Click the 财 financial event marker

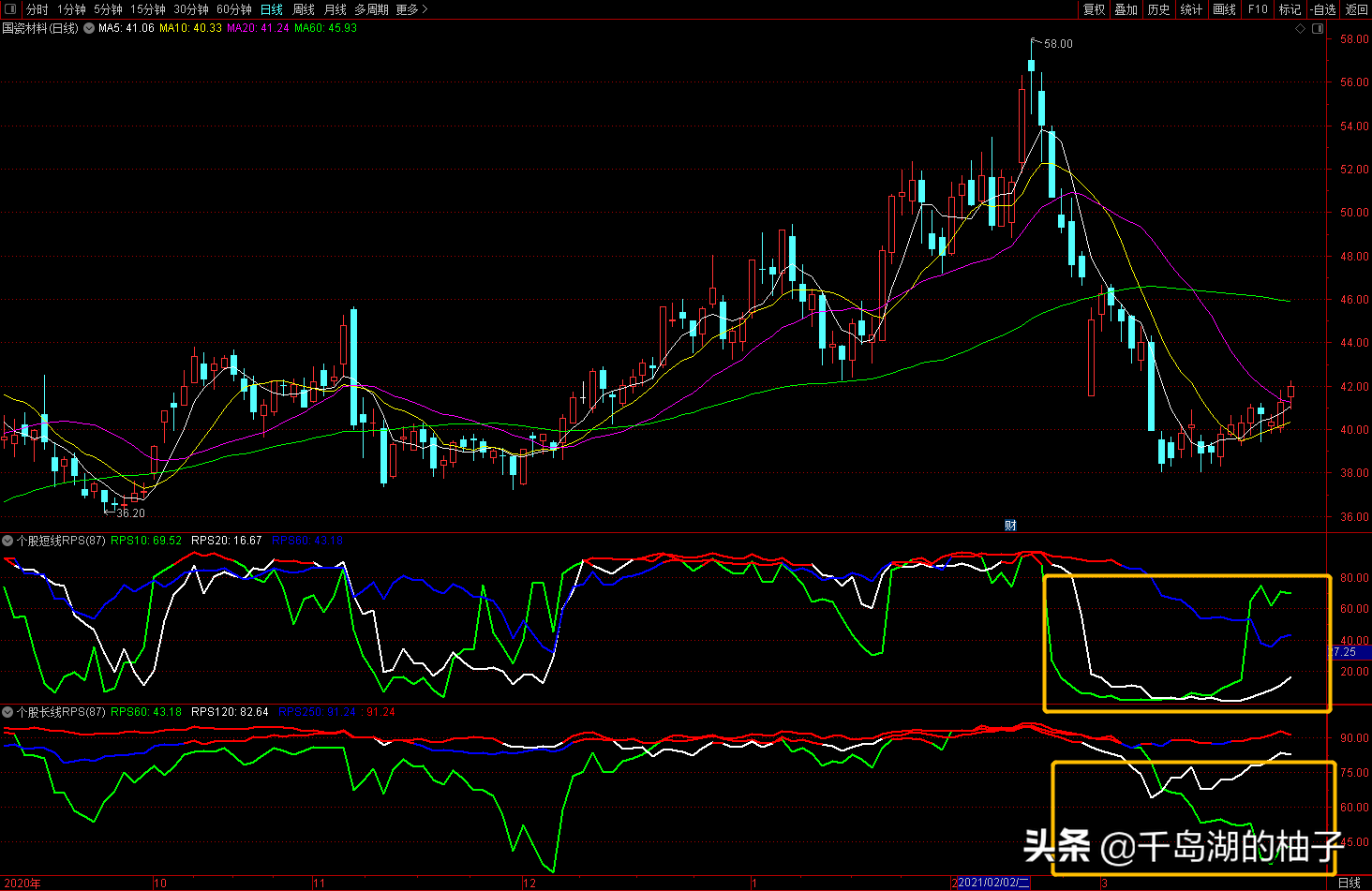click(x=1010, y=526)
